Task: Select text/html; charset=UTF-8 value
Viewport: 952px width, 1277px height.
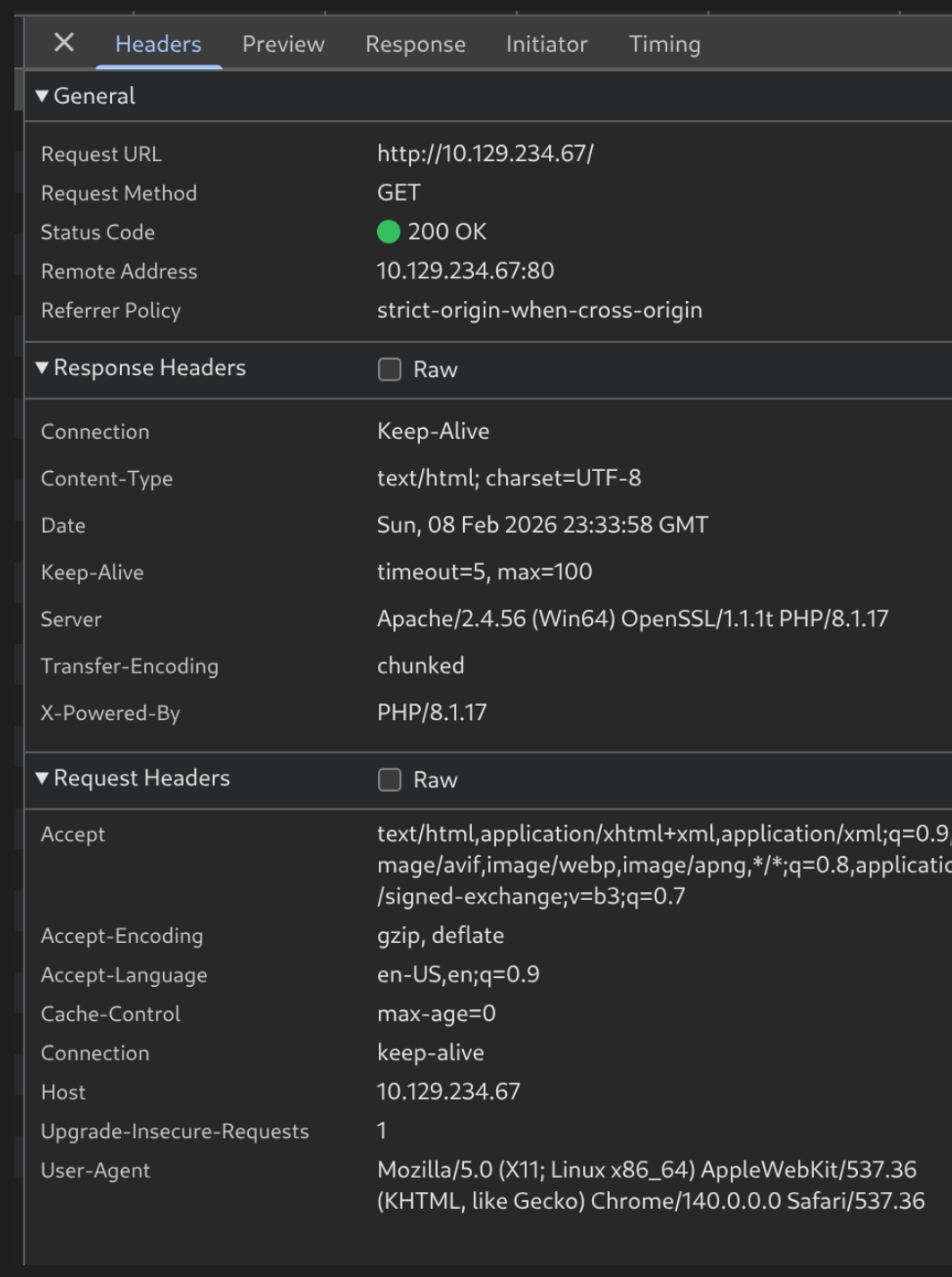Action: pyautogui.click(x=509, y=478)
